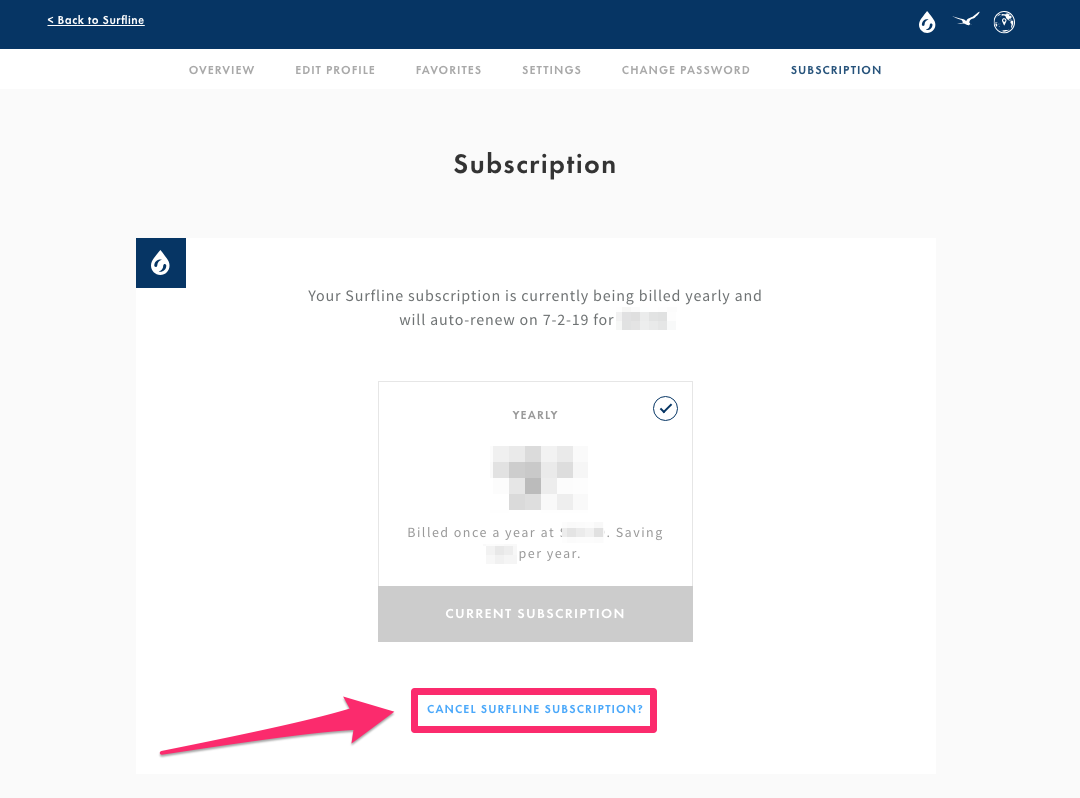
Task: Click 'Cancel Surfline Subscription?' link
Action: point(534,709)
